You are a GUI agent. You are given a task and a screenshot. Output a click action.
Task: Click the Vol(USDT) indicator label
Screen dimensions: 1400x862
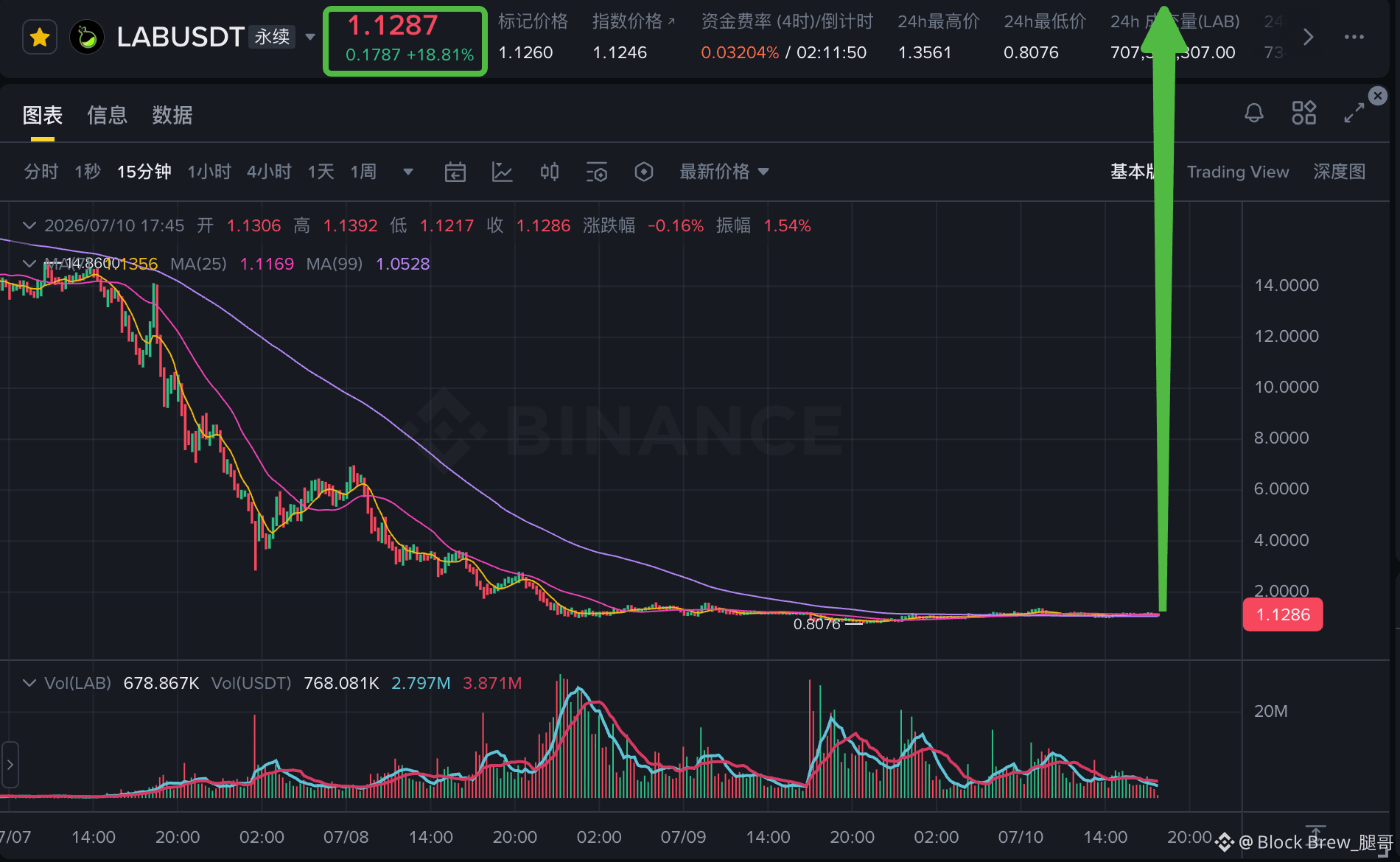coord(251,683)
